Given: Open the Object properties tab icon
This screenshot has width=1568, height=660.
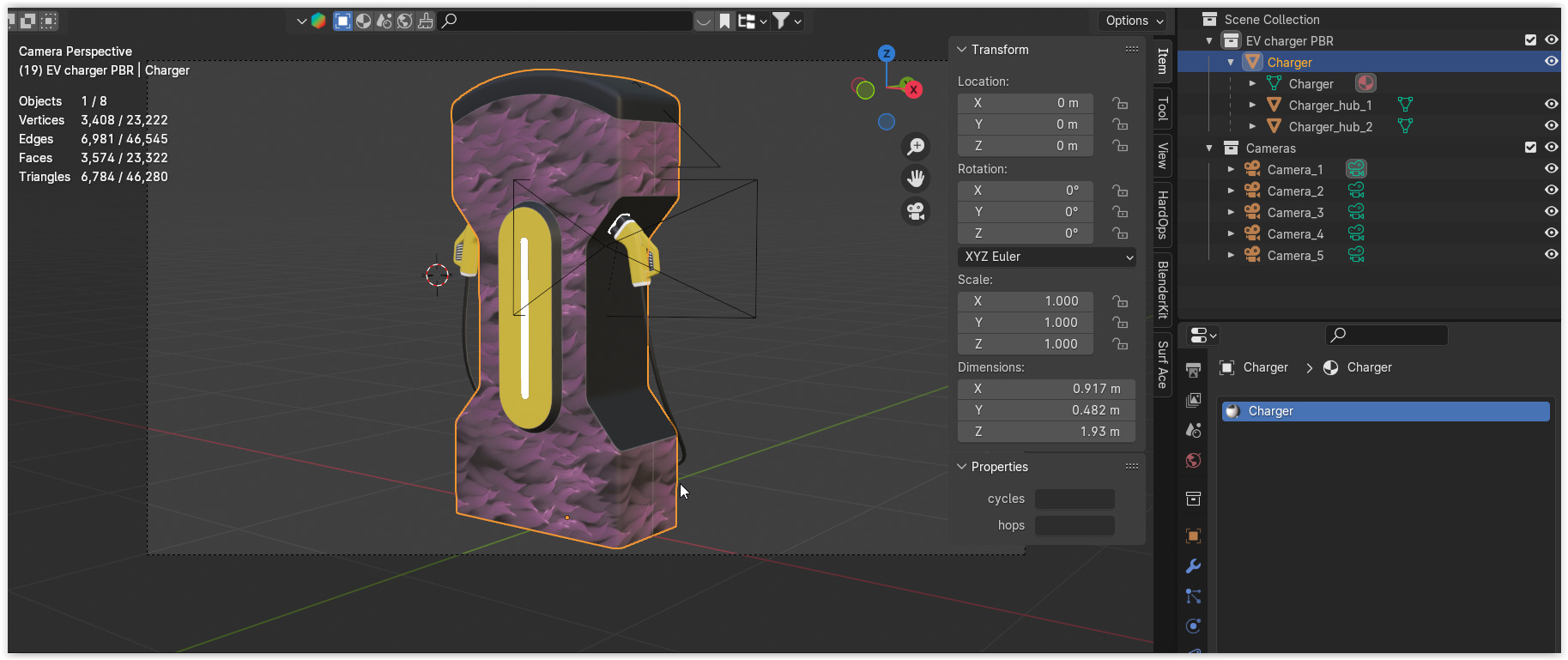Looking at the screenshot, I should click(1193, 536).
